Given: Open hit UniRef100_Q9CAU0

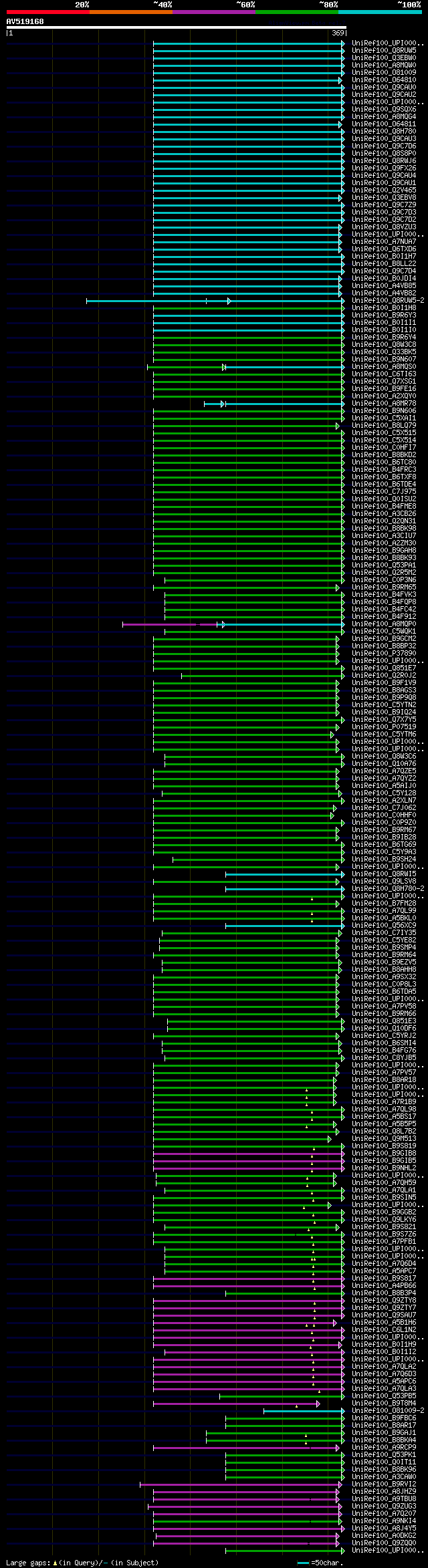Looking at the screenshot, I should [x=384, y=87].
